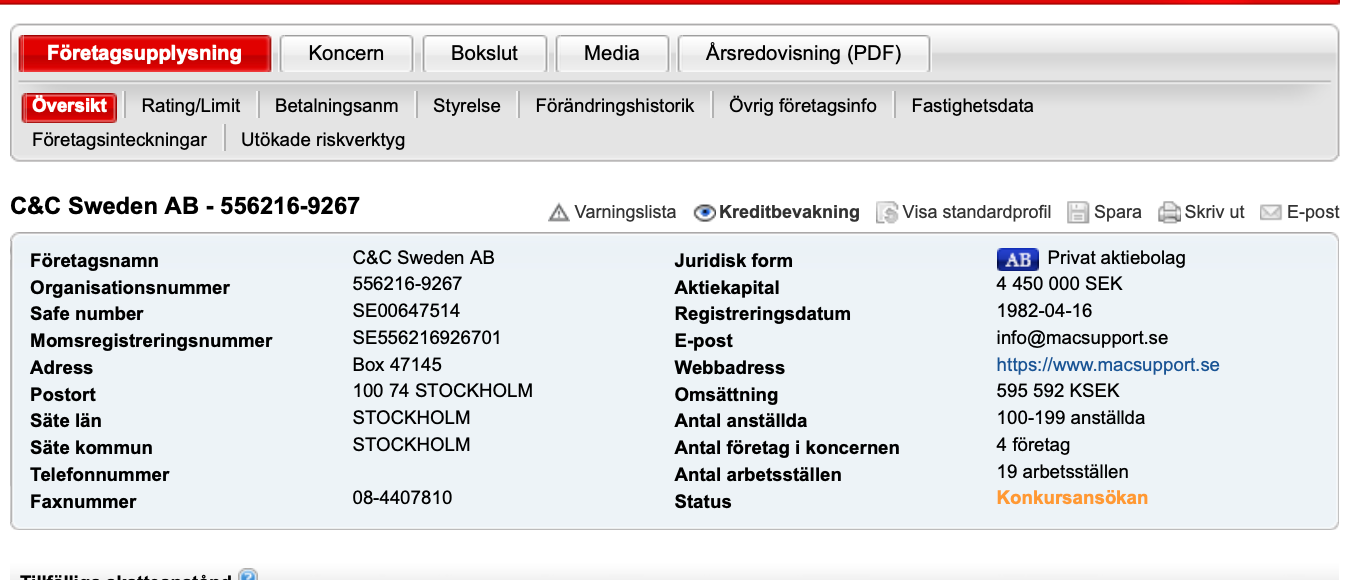
Task: Click the Safe number value SE00647514
Action: pyautogui.click(x=406, y=311)
